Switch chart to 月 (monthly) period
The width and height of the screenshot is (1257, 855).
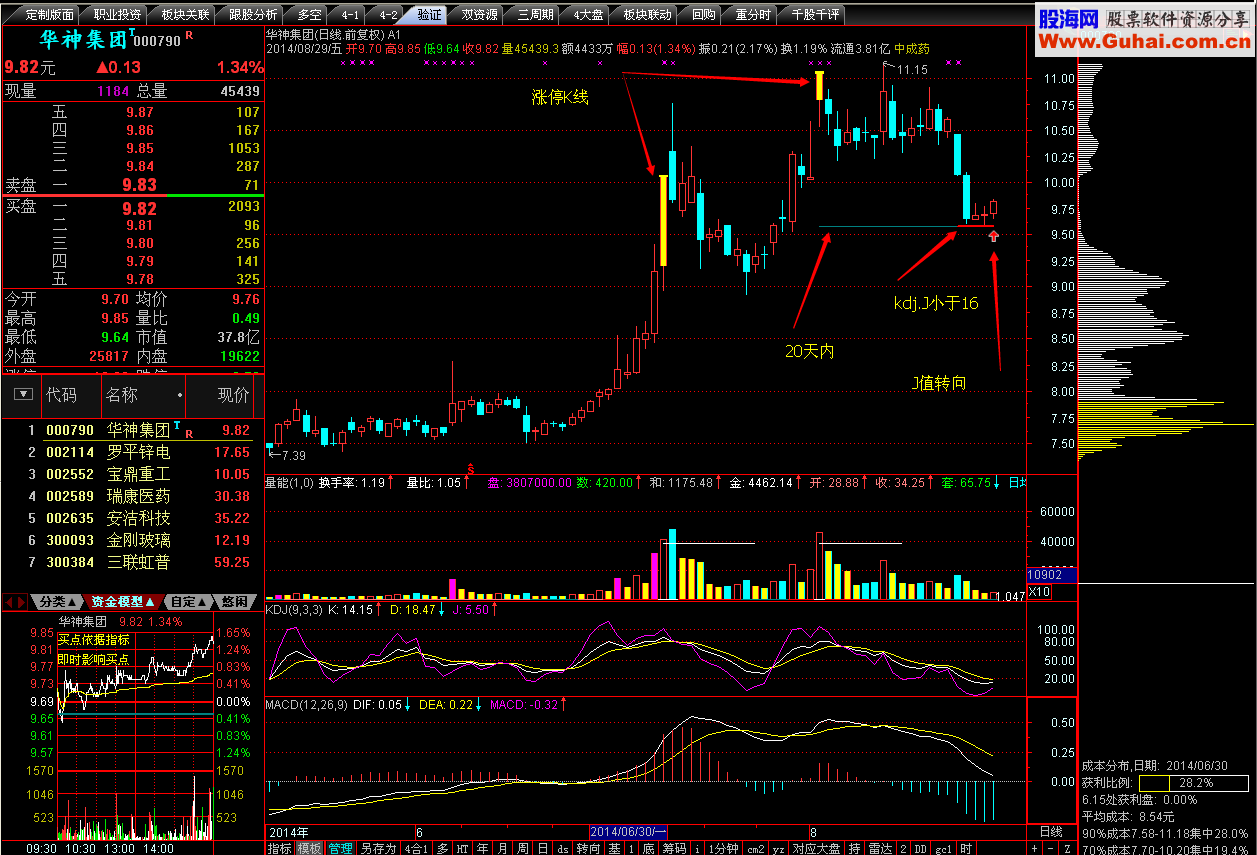click(502, 848)
